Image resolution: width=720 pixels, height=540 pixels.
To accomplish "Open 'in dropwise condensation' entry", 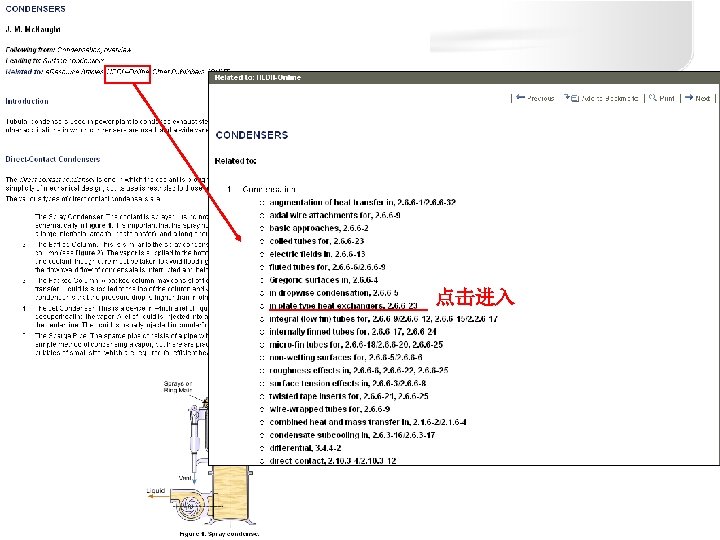I will click(334, 292).
